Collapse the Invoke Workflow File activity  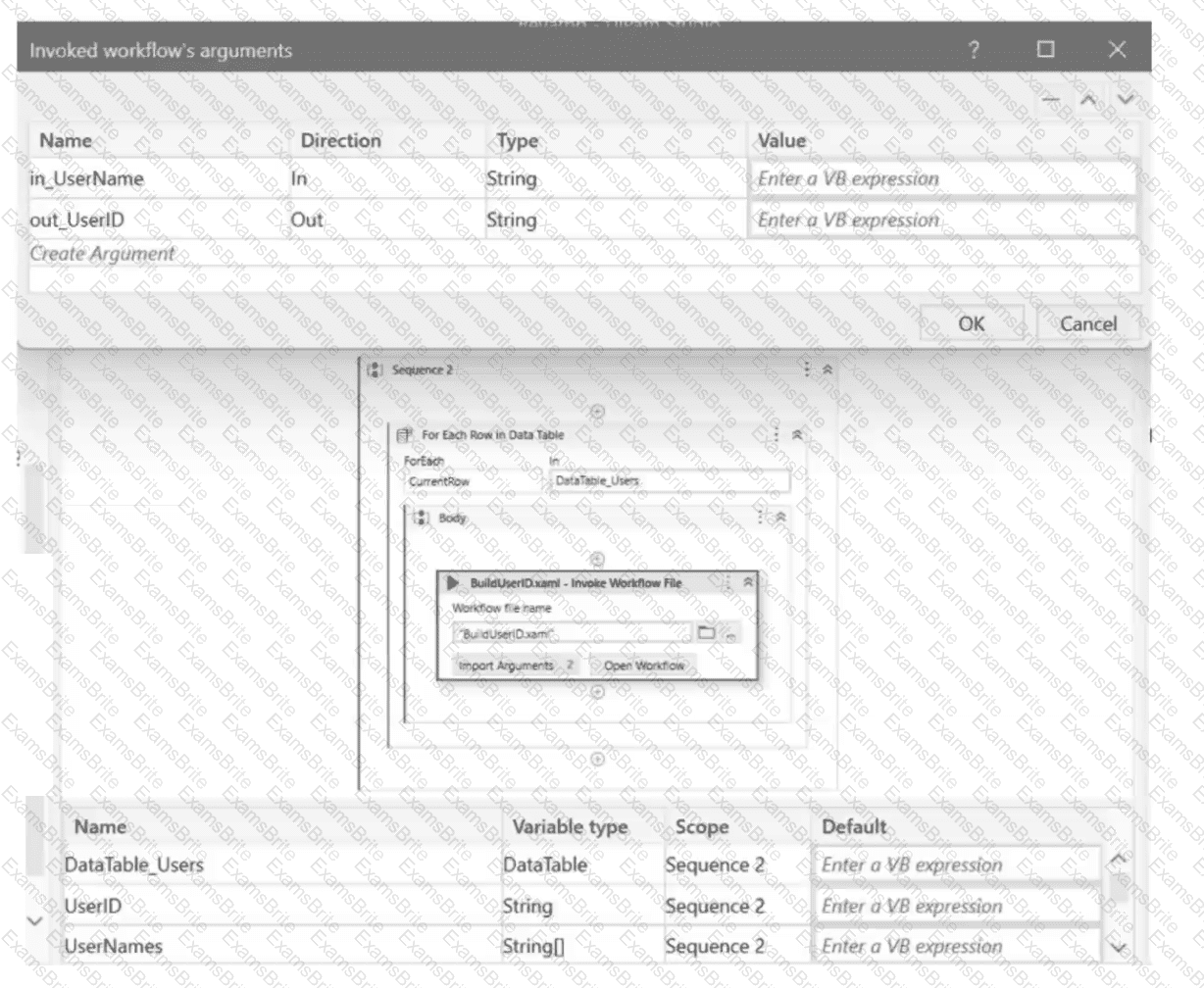click(x=748, y=582)
